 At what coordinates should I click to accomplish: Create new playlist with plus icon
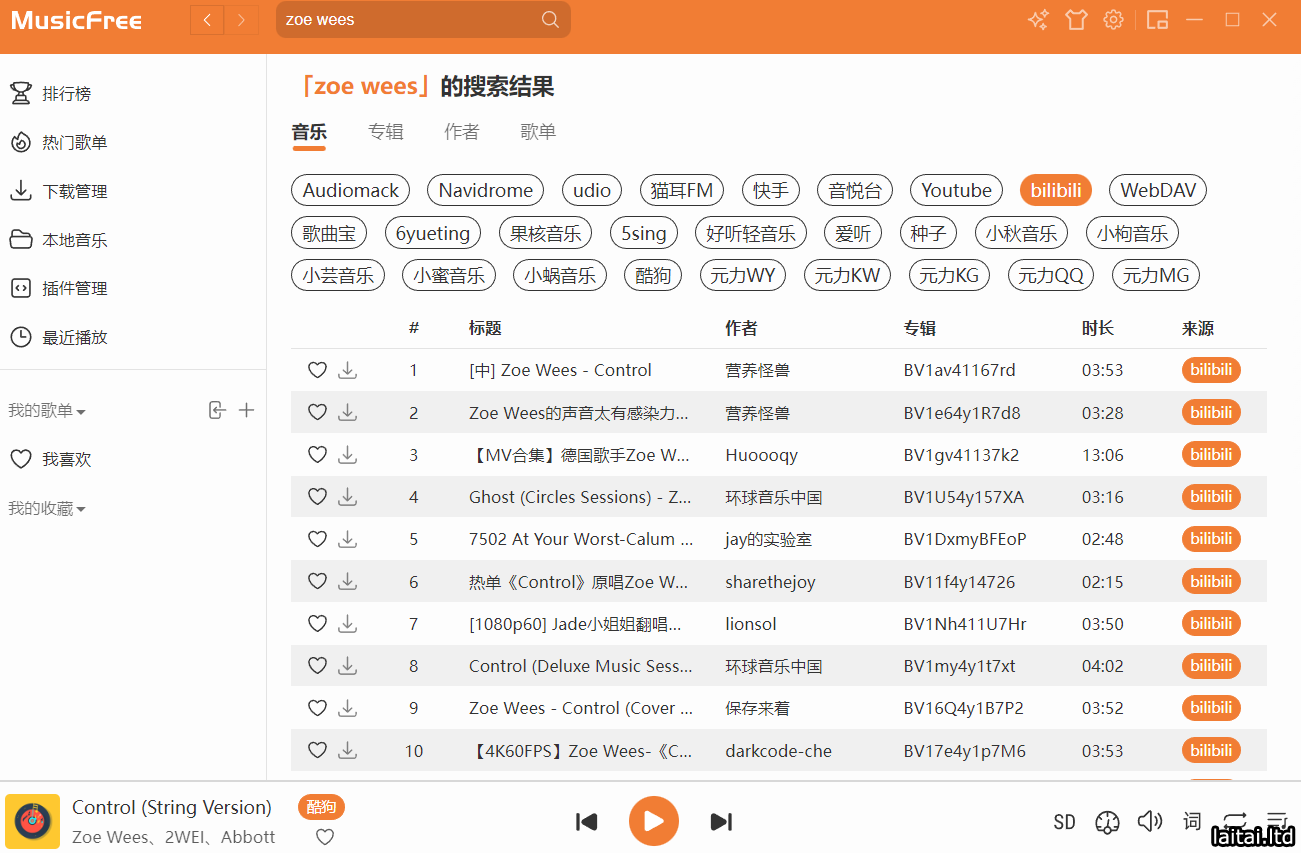(246, 410)
